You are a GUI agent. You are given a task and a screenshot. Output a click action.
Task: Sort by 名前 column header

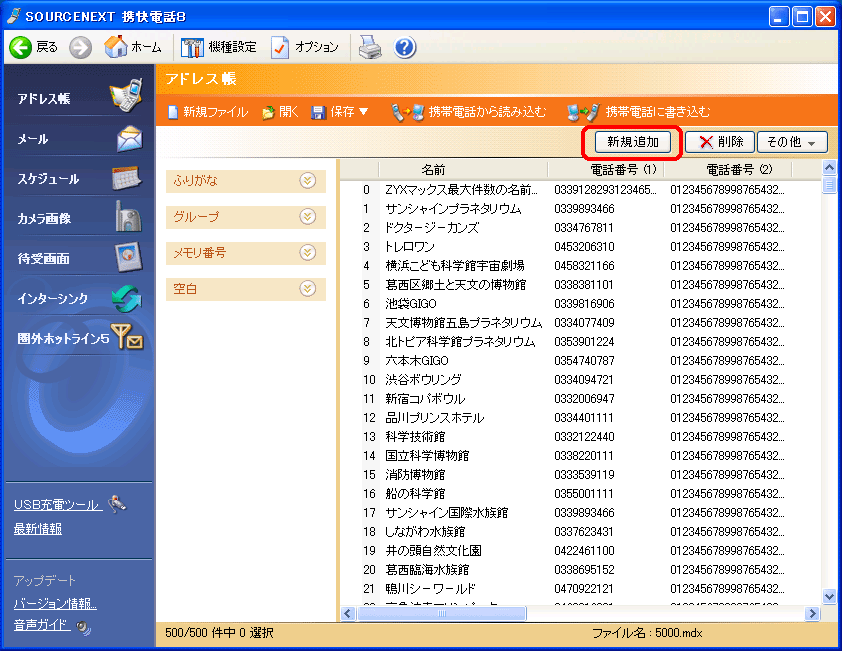pos(463,170)
